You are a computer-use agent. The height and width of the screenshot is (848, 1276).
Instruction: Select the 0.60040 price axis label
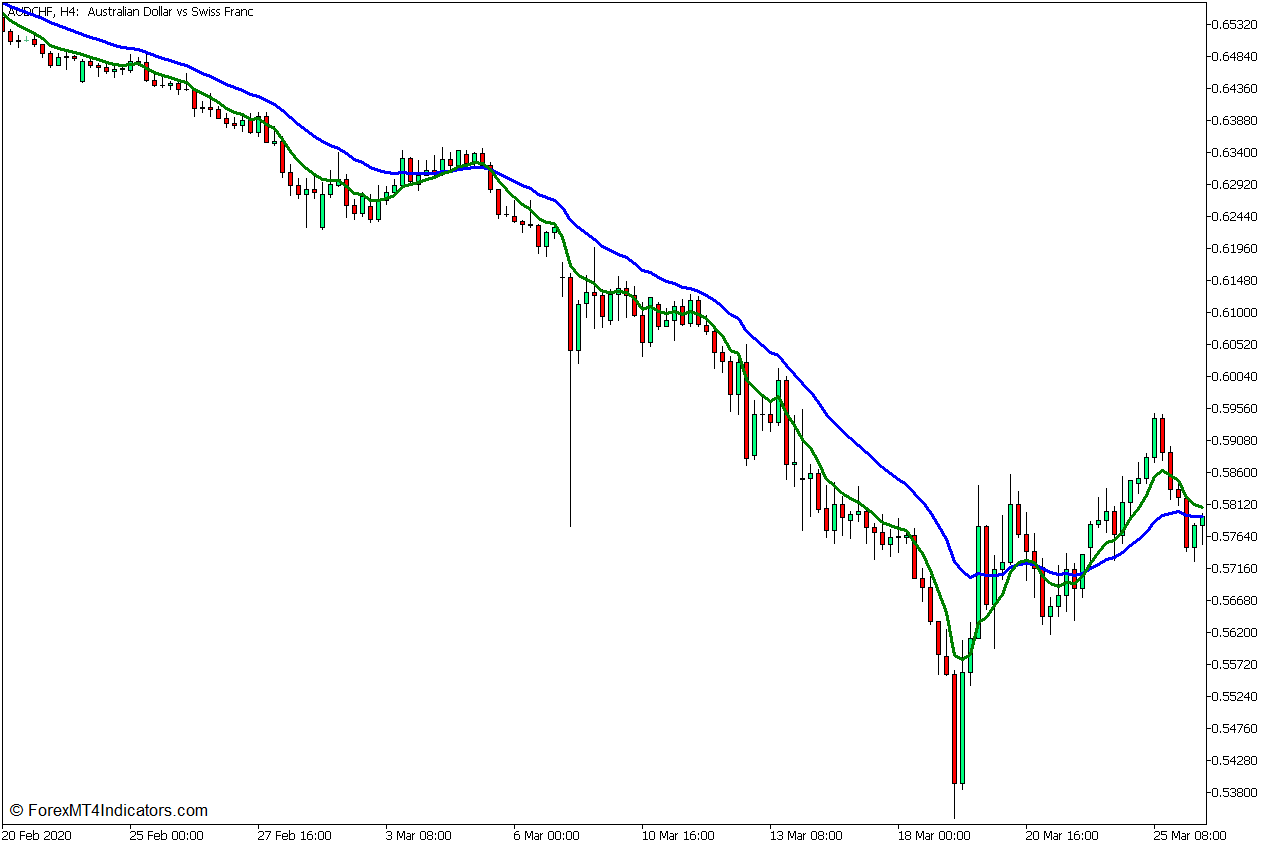point(1233,376)
